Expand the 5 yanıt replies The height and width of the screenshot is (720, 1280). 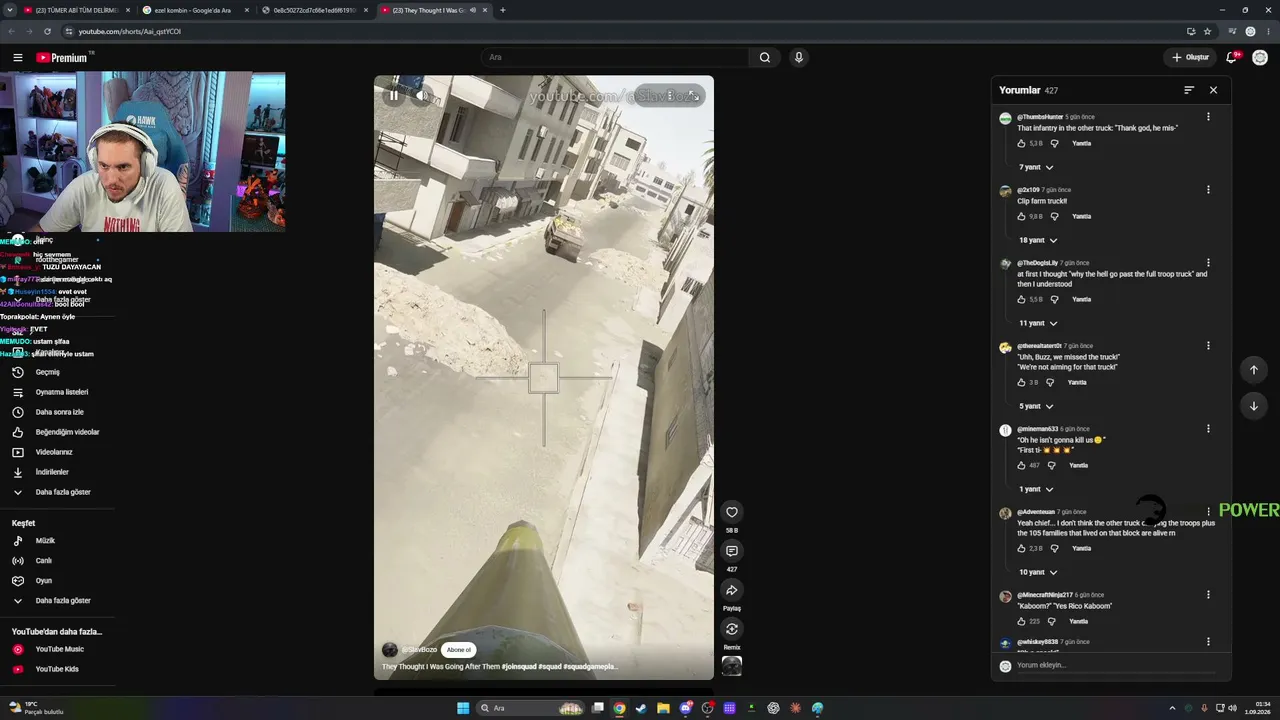[x=1036, y=406]
